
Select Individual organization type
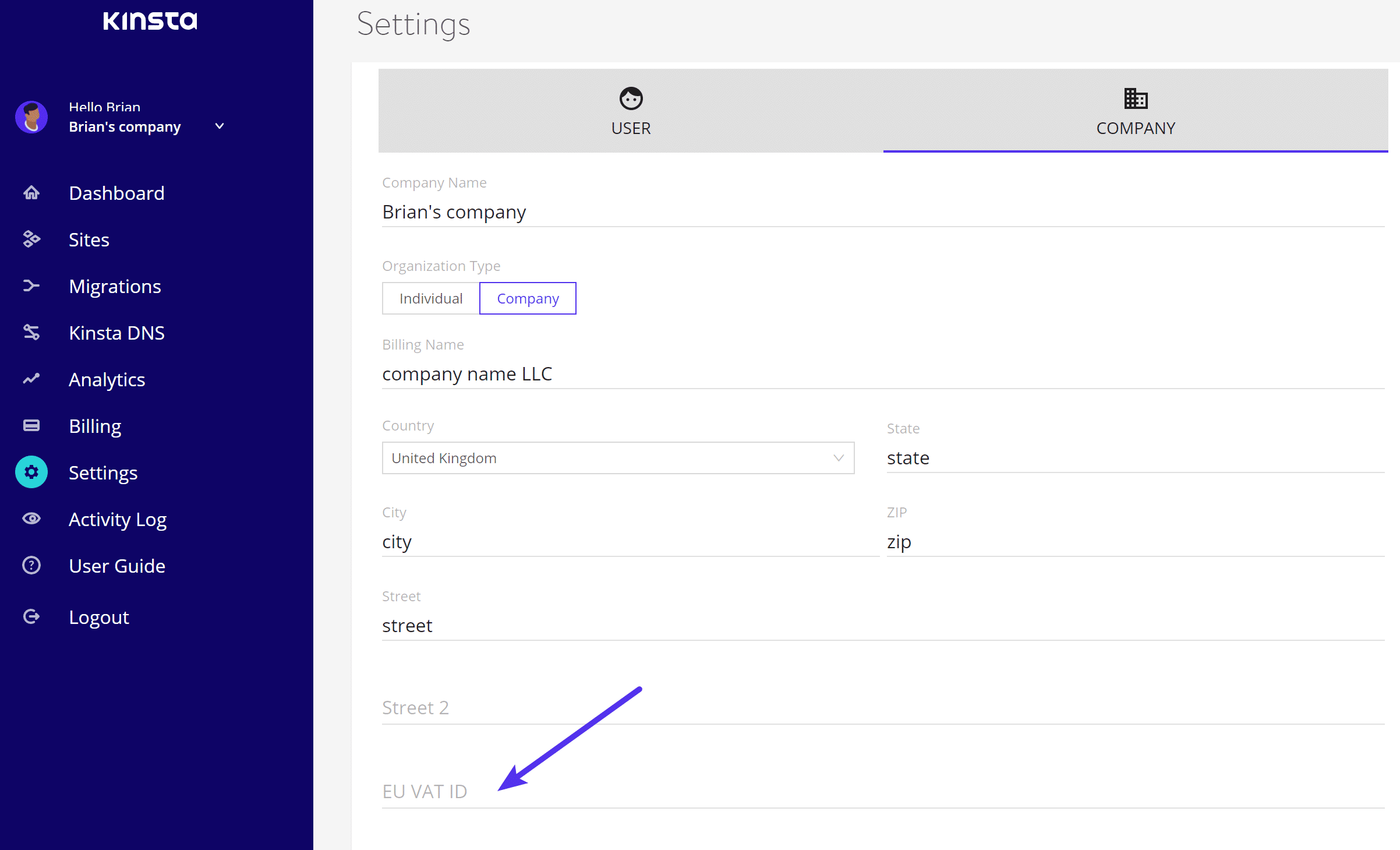coord(431,298)
